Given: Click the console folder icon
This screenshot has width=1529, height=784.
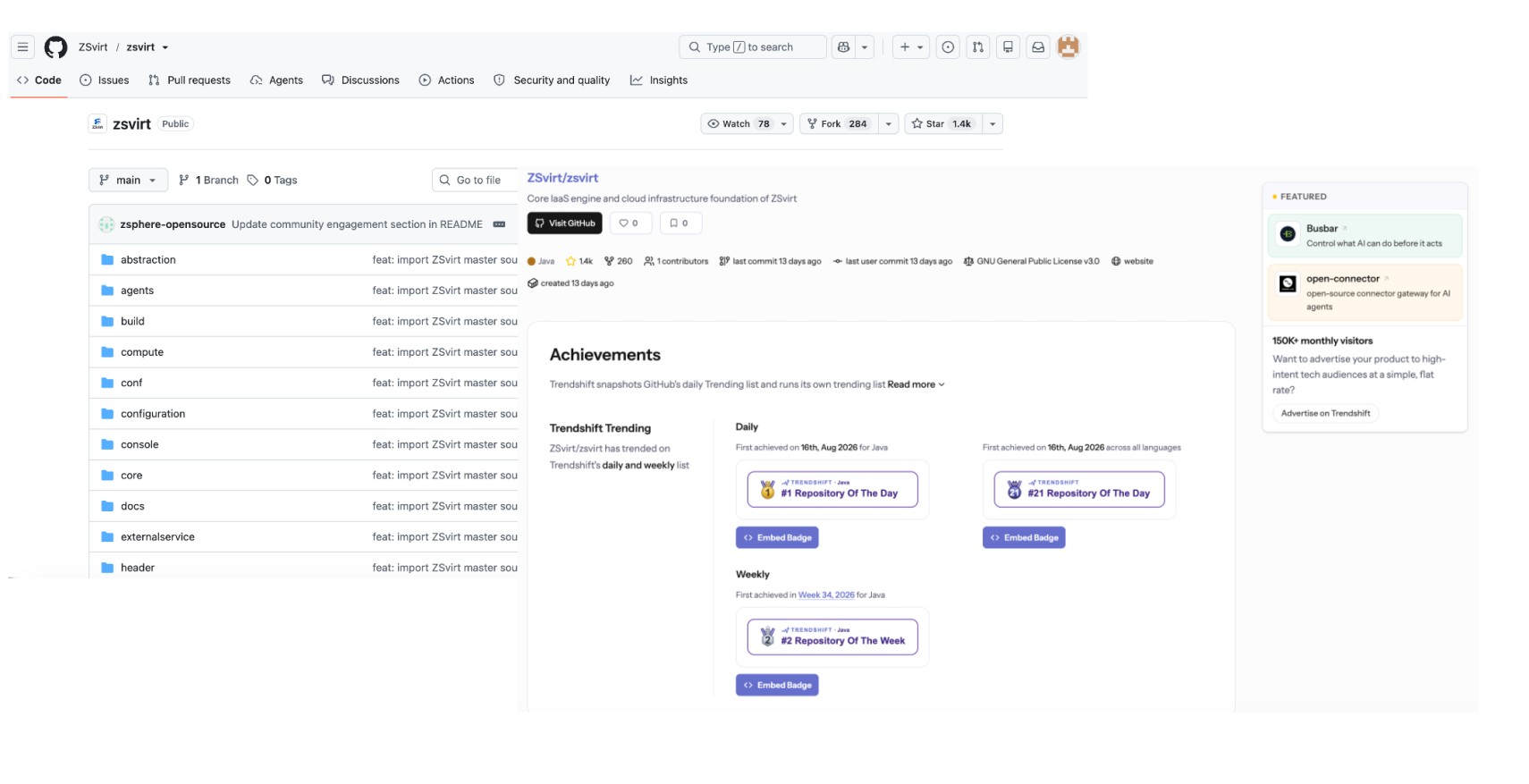Looking at the screenshot, I should coord(107,444).
